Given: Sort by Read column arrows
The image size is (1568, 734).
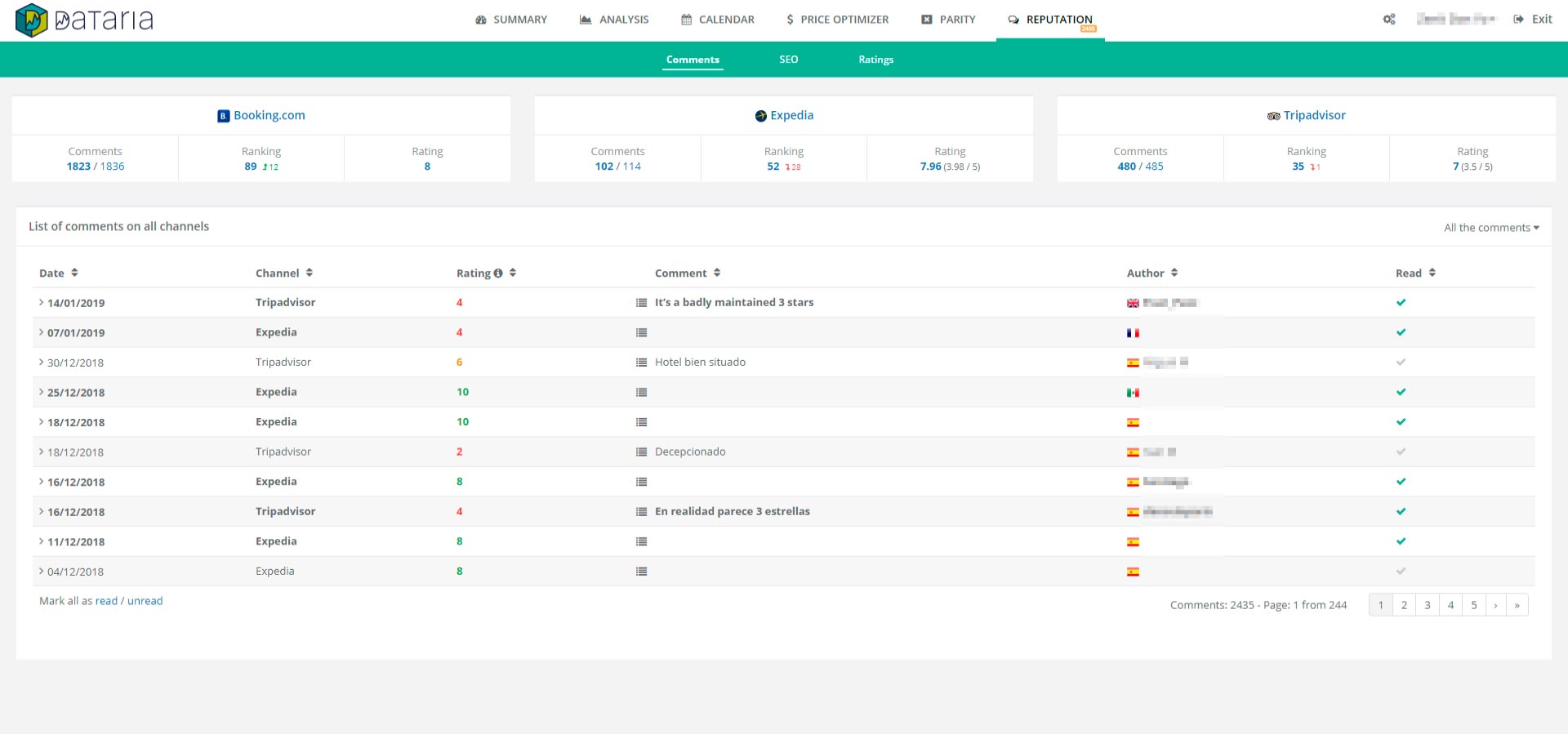Looking at the screenshot, I should click(1432, 273).
